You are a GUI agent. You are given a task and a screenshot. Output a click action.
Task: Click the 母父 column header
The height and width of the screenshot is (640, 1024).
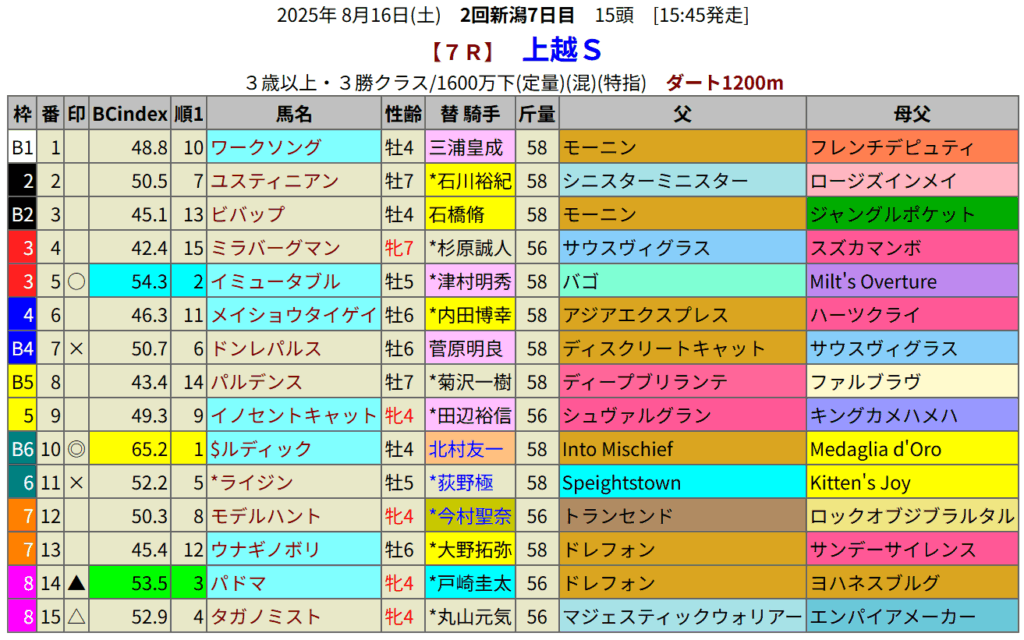(912, 114)
